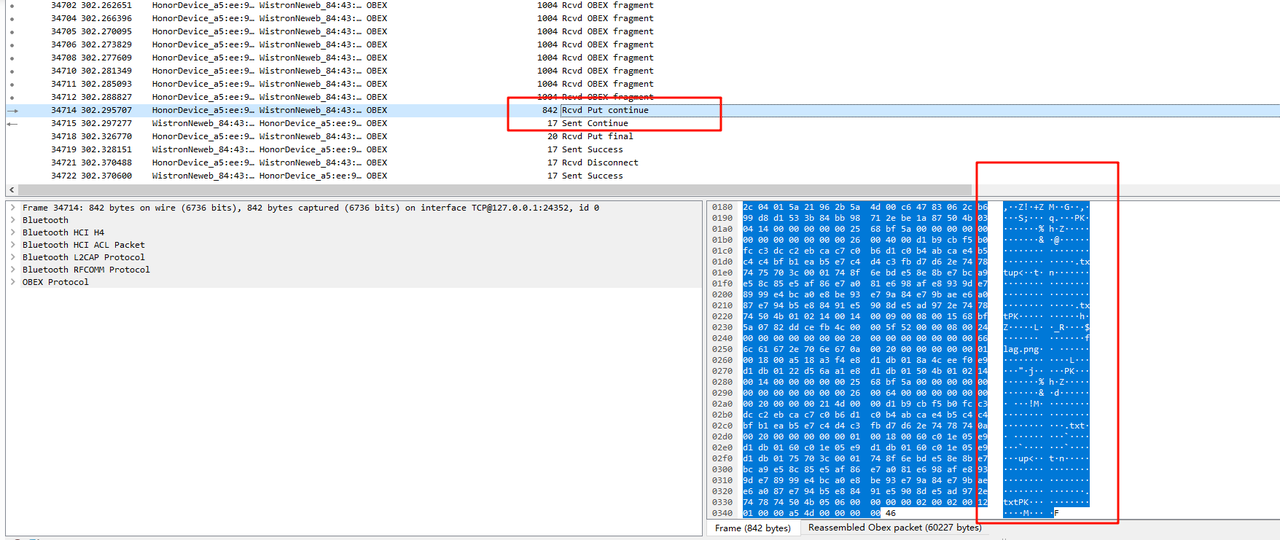Switch to Reassembled Obex packet tab

894,527
